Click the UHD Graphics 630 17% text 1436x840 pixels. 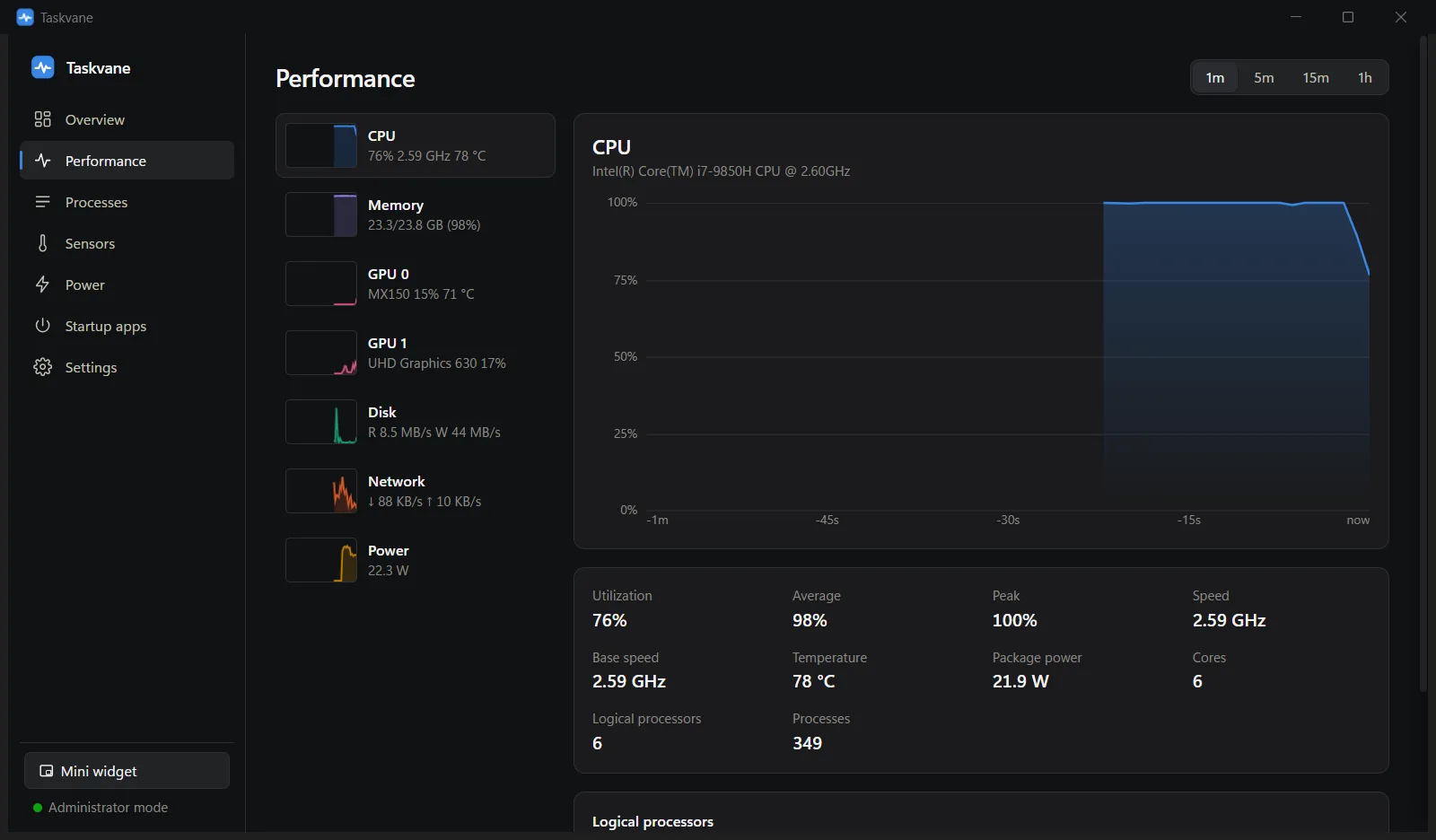click(x=437, y=363)
